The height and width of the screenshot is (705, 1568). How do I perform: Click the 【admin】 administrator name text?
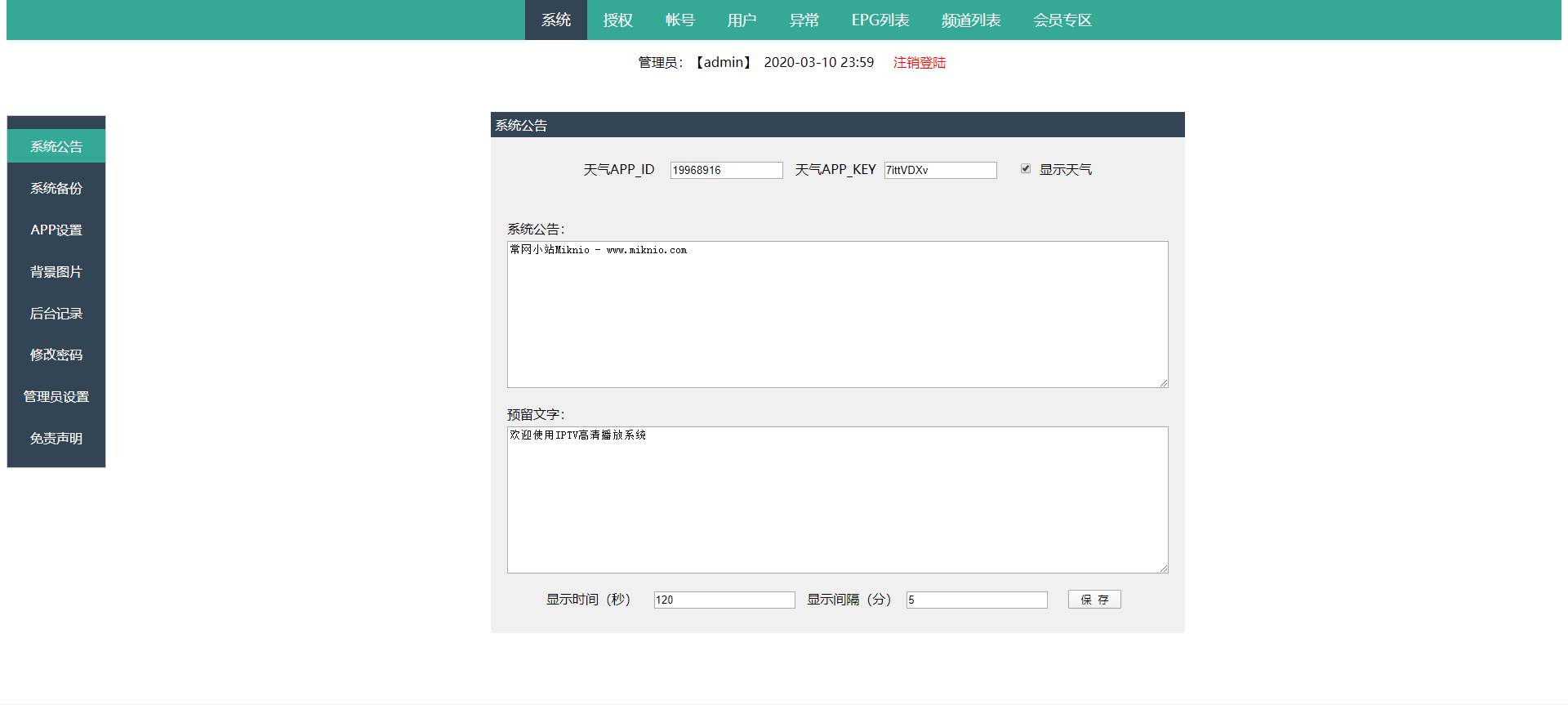click(723, 62)
